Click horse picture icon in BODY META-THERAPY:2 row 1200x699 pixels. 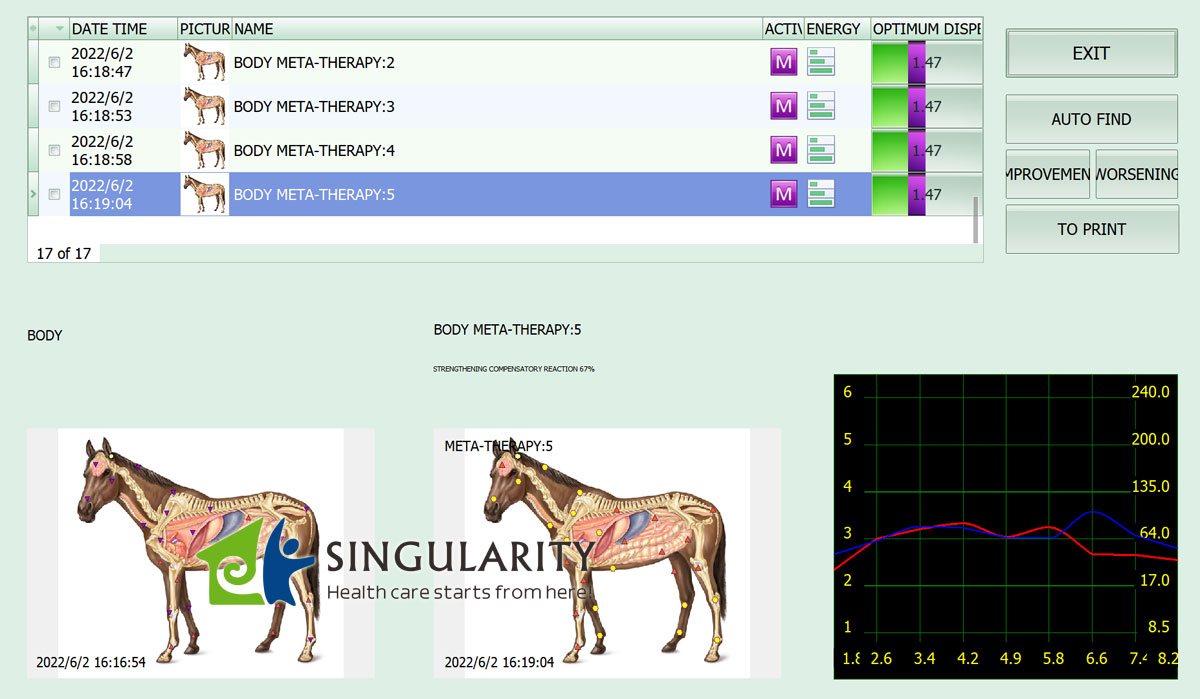[204, 62]
